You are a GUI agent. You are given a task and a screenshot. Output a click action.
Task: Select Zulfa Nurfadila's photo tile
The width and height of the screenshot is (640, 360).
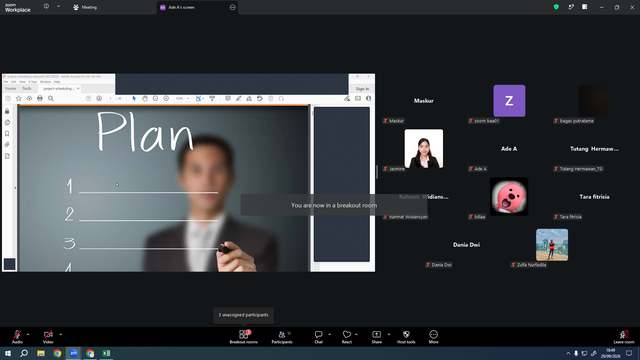coord(552,244)
